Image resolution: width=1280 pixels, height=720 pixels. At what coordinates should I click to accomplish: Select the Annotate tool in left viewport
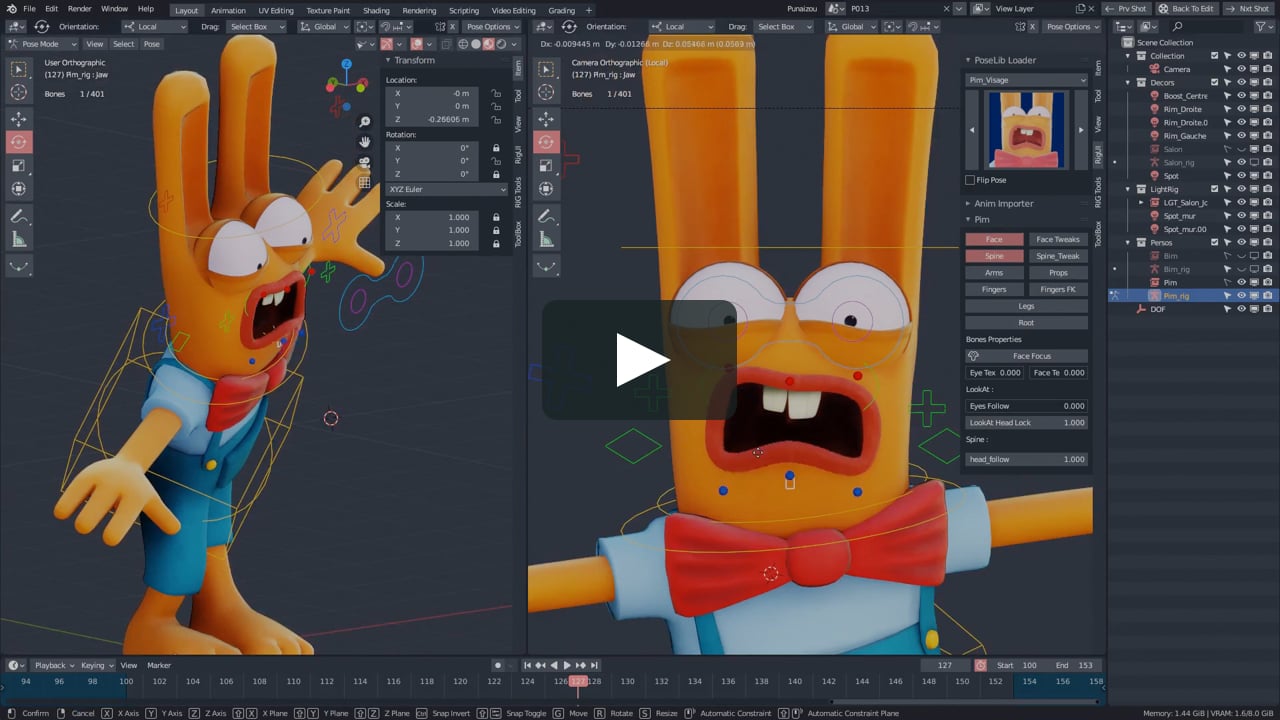(19, 216)
